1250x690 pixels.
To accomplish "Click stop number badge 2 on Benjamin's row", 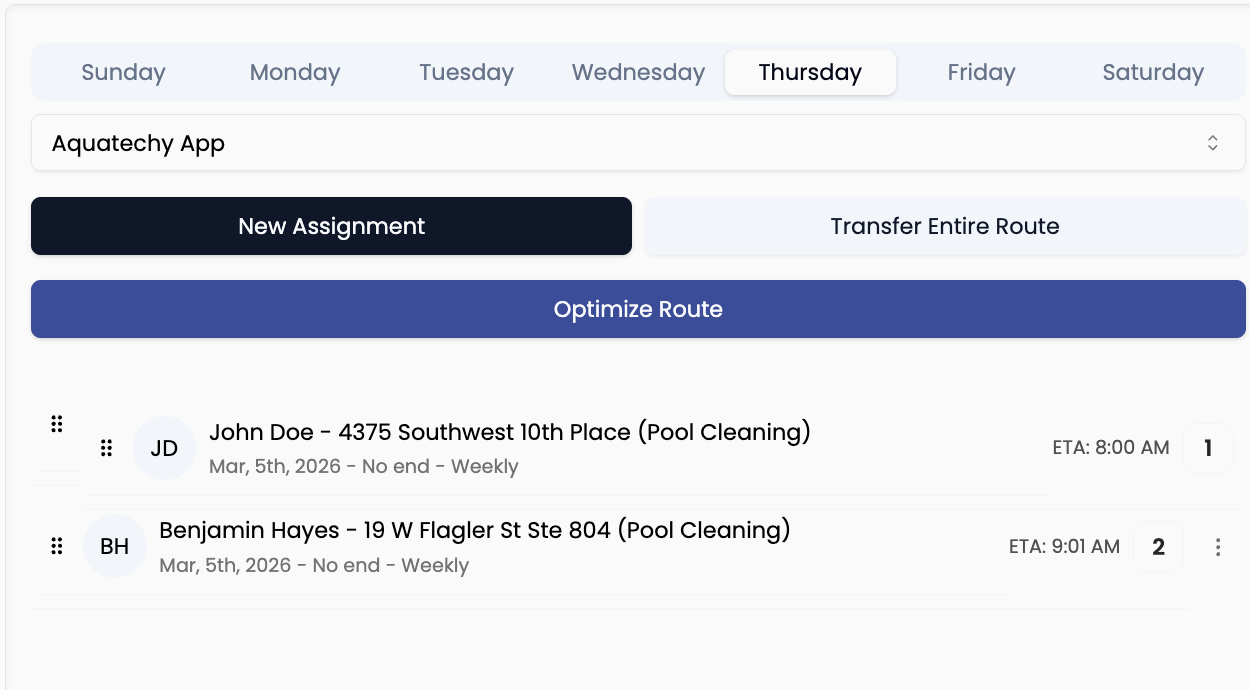I will click(x=1158, y=546).
